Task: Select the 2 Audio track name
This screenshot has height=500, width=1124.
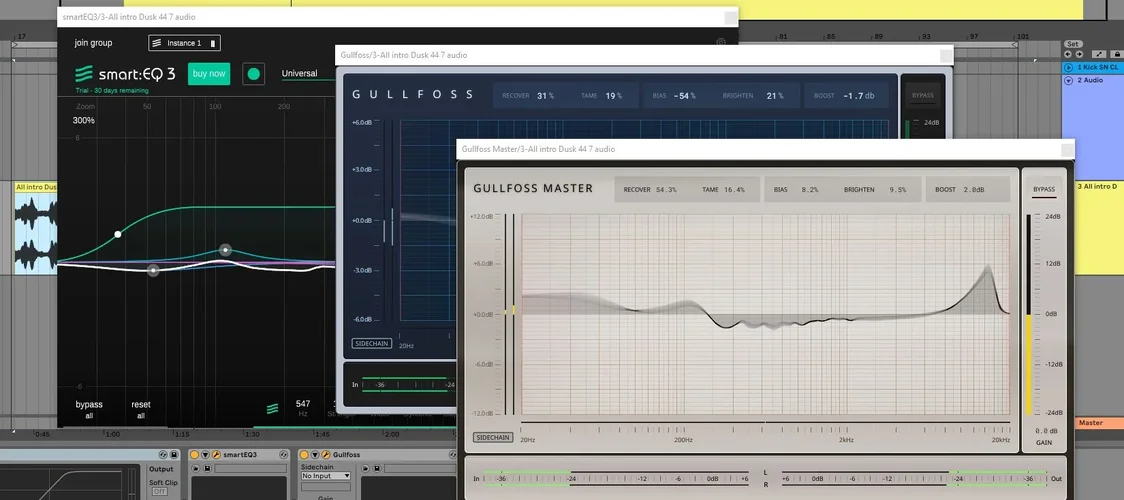Action: (x=1090, y=80)
